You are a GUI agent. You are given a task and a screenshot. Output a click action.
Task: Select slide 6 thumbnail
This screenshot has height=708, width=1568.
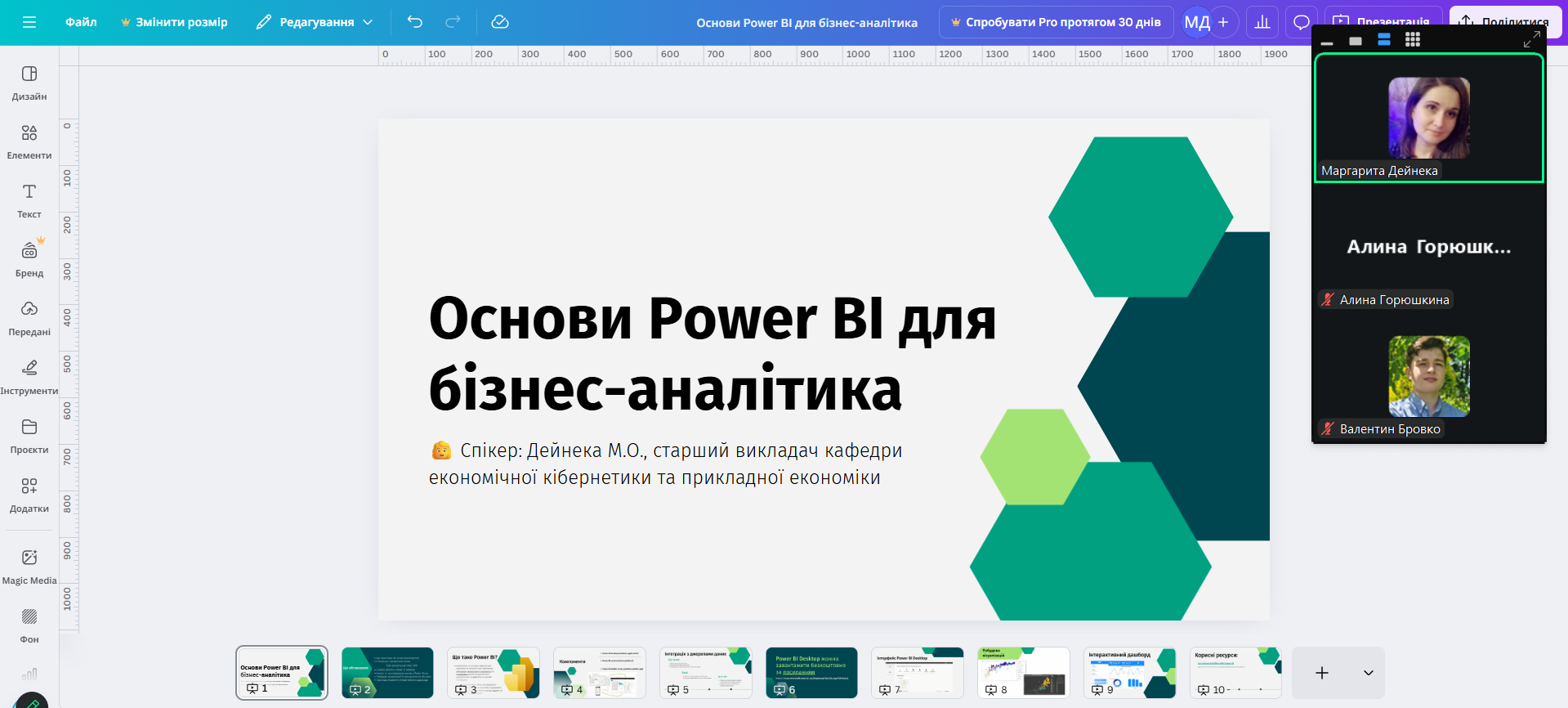tap(811, 672)
